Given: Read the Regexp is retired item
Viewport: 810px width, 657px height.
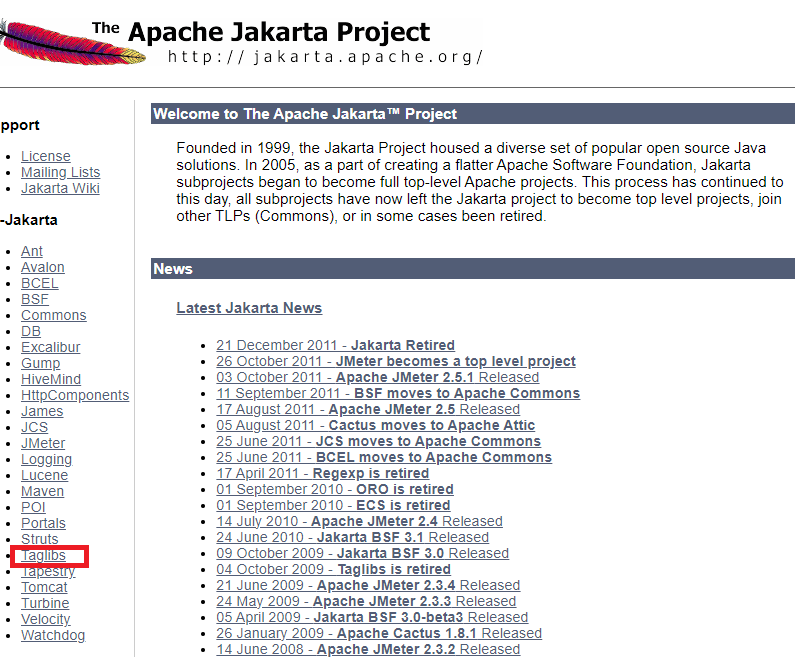Looking at the screenshot, I should (322, 473).
